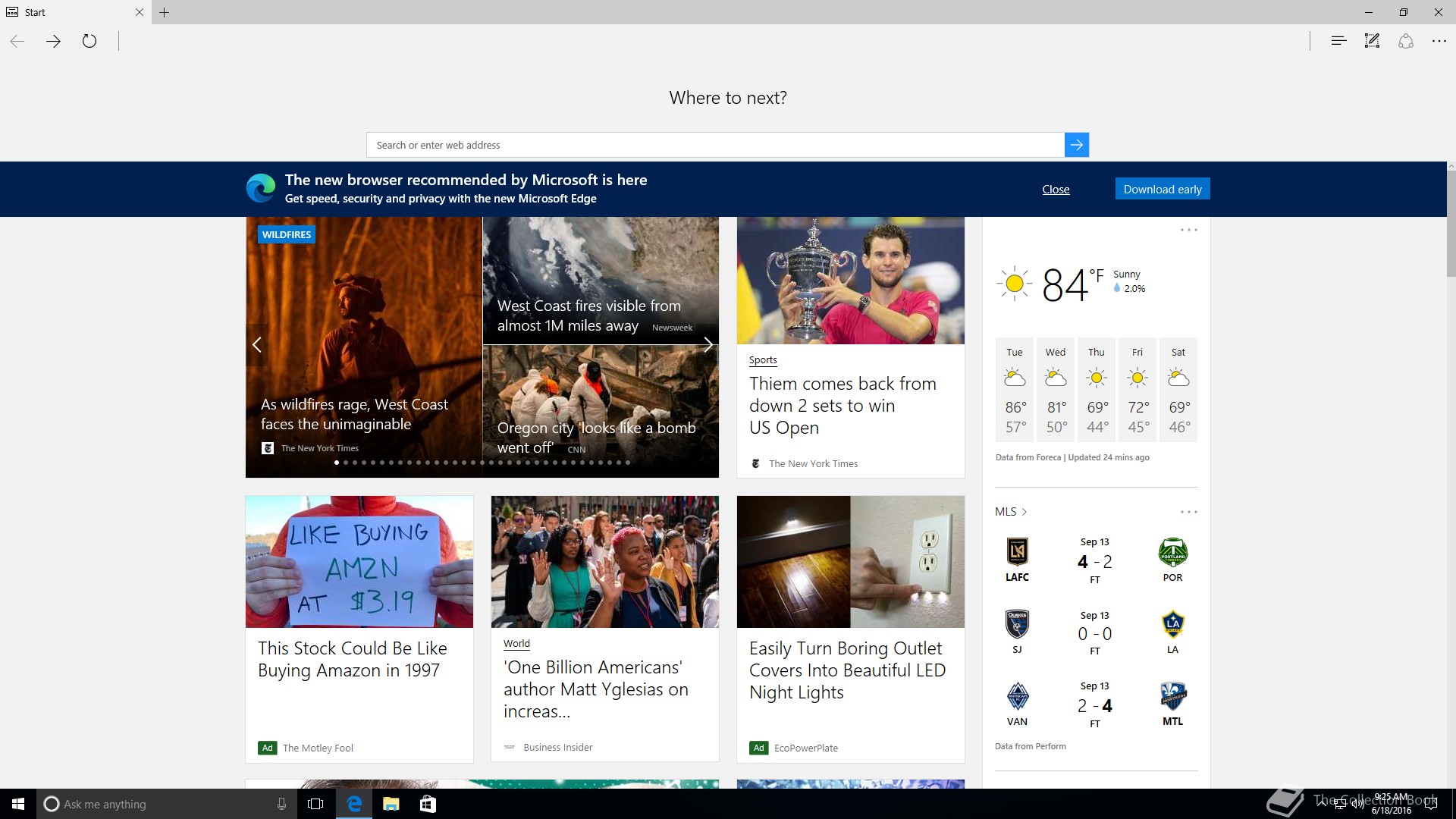1456x819 pixels.
Task: Open the LED outlet cover night light image
Action: pyautogui.click(x=851, y=562)
